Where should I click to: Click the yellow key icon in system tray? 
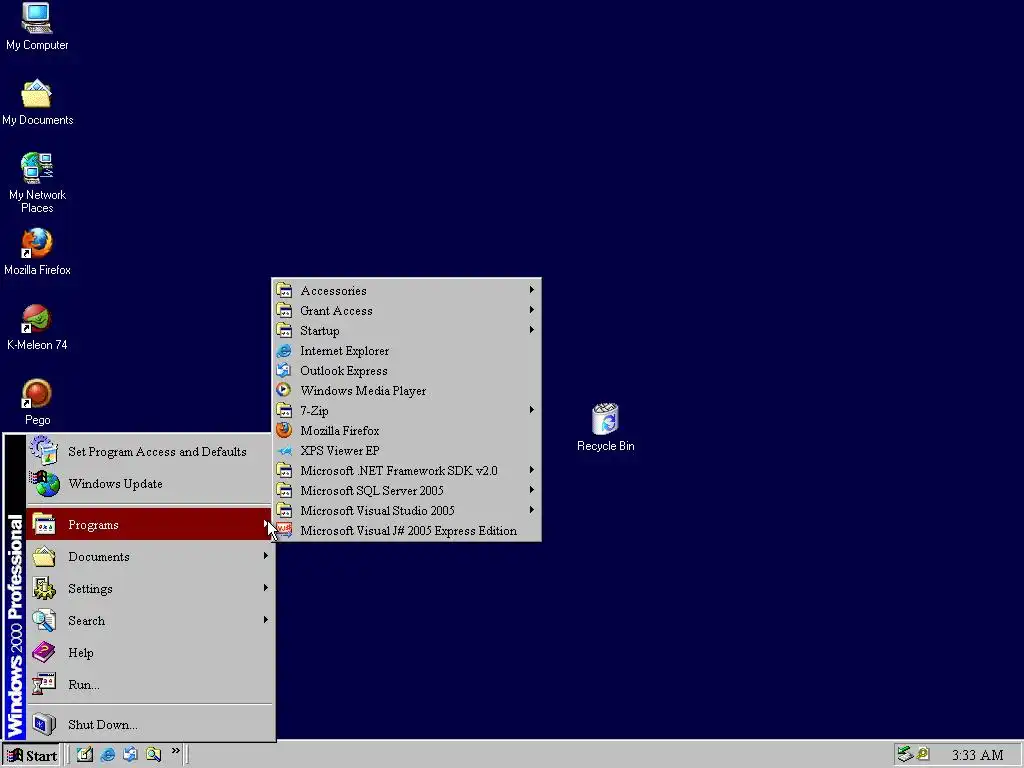click(x=923, y=754)
